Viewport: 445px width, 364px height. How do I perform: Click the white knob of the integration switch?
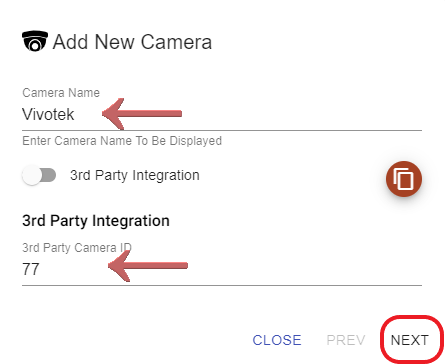pyautogui.click(x=32, y=175)
